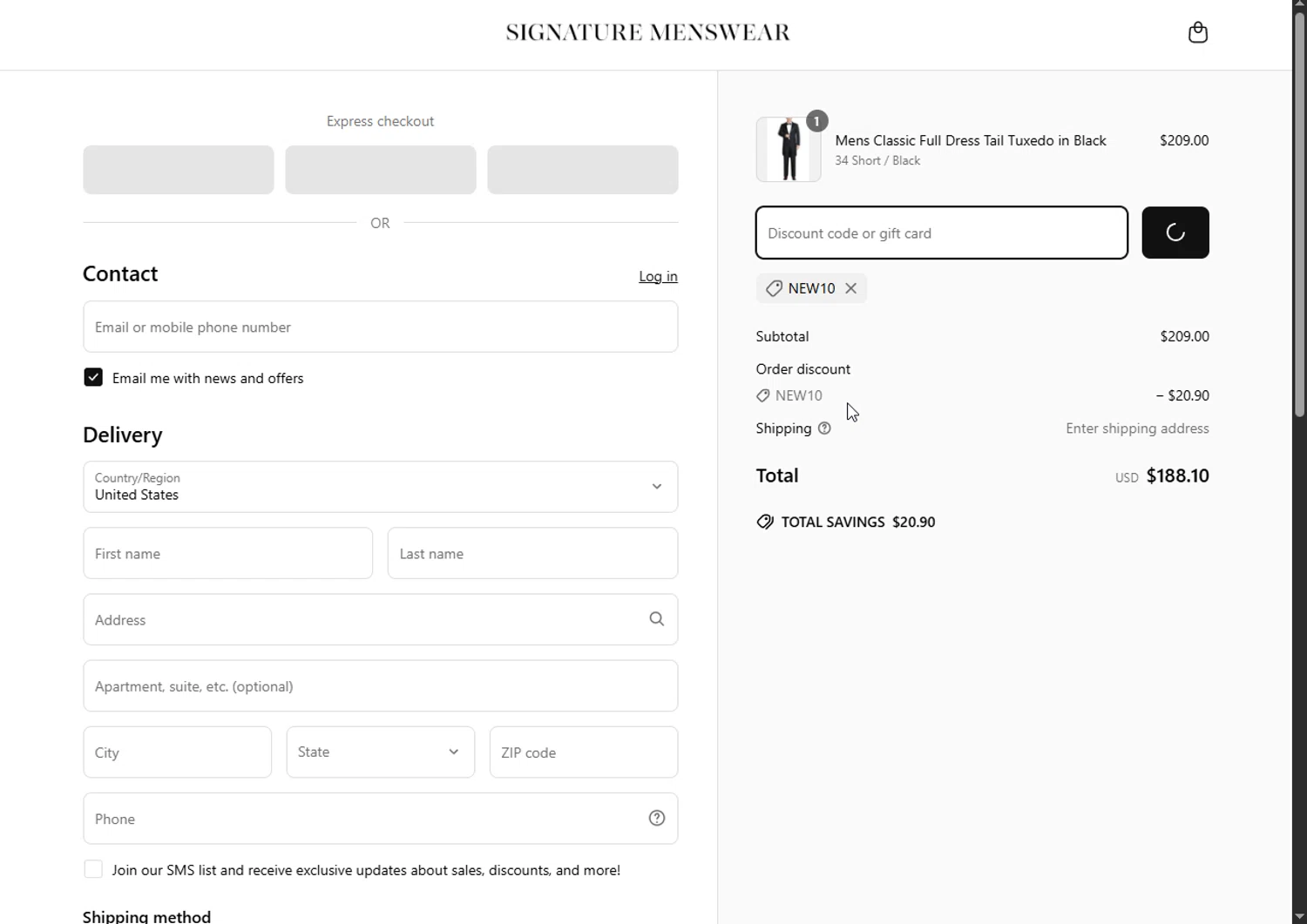The height and width of the screenshot is (924, 1307).
Task: Remove the NEW10 discount code
Action: pyautogui.click(x=850, y=288)
